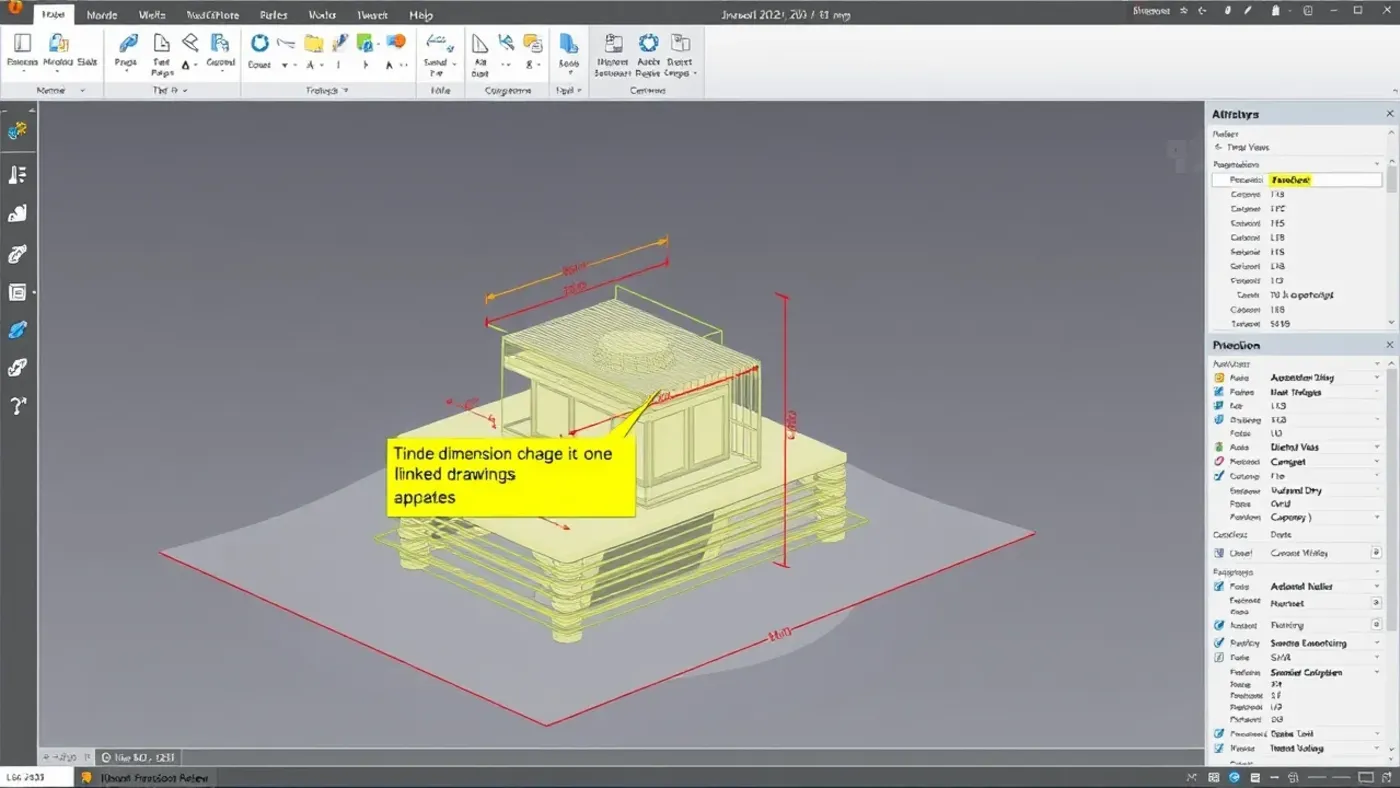The image size is (1400, 788).
Task: Toggle the checkbox on the 'SMA' row
Action: click(1219, 658)
